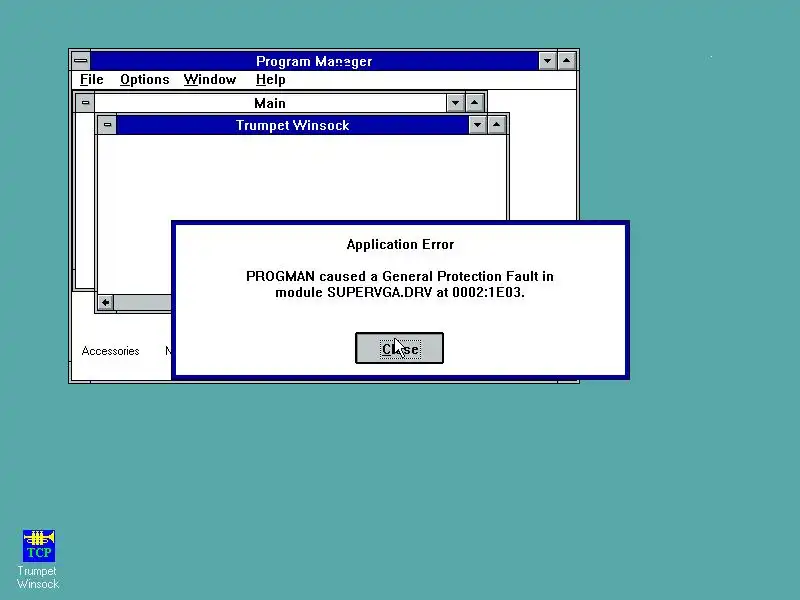The height and width of the screenshot is (600, 800).
Task: Minimize the Program Manager window
Action: pyautogui.click(x=547, y=61)
